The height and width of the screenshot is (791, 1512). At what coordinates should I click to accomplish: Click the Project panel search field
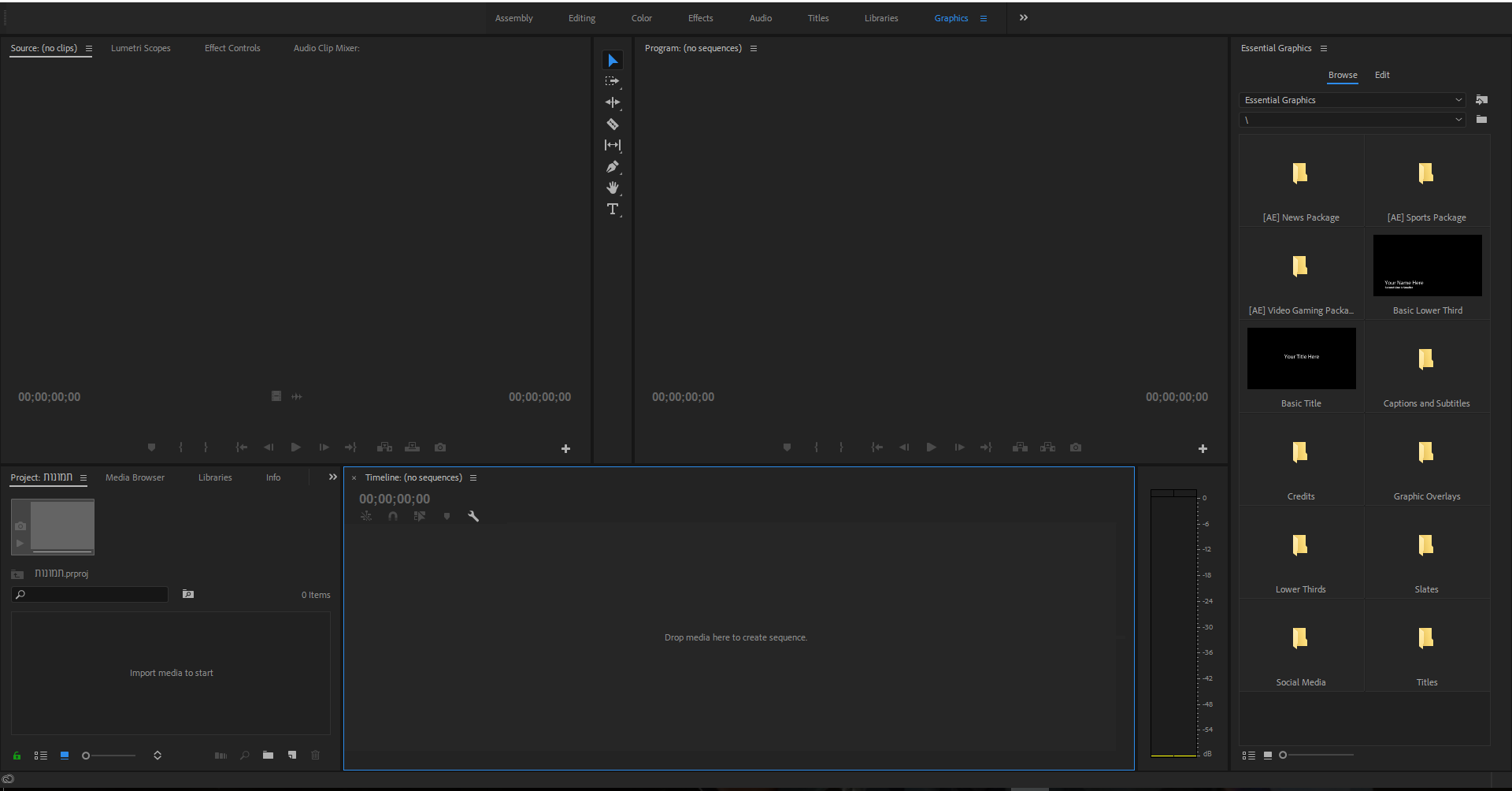(90, 595)
